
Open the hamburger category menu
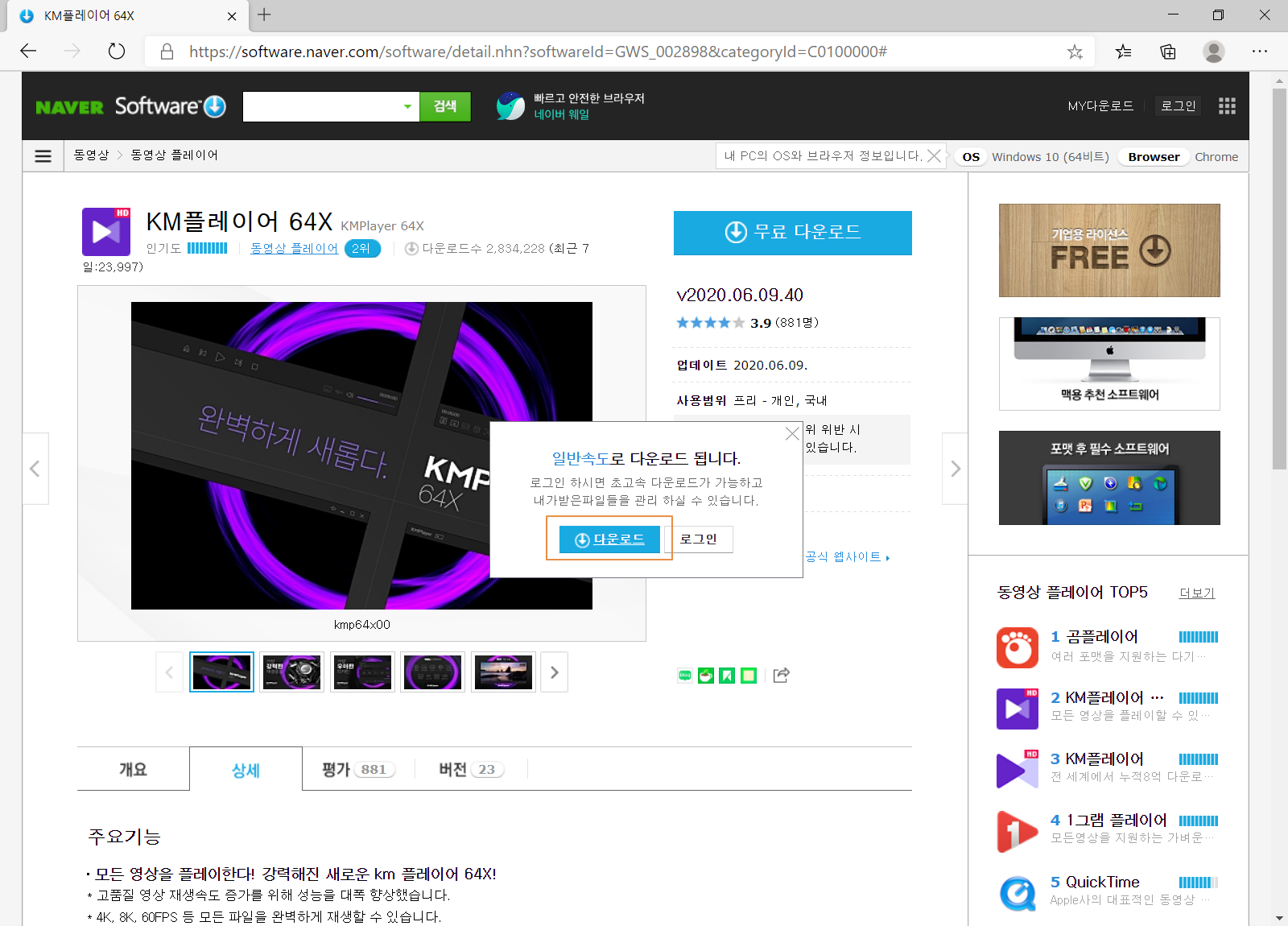(x=43, y=155)
